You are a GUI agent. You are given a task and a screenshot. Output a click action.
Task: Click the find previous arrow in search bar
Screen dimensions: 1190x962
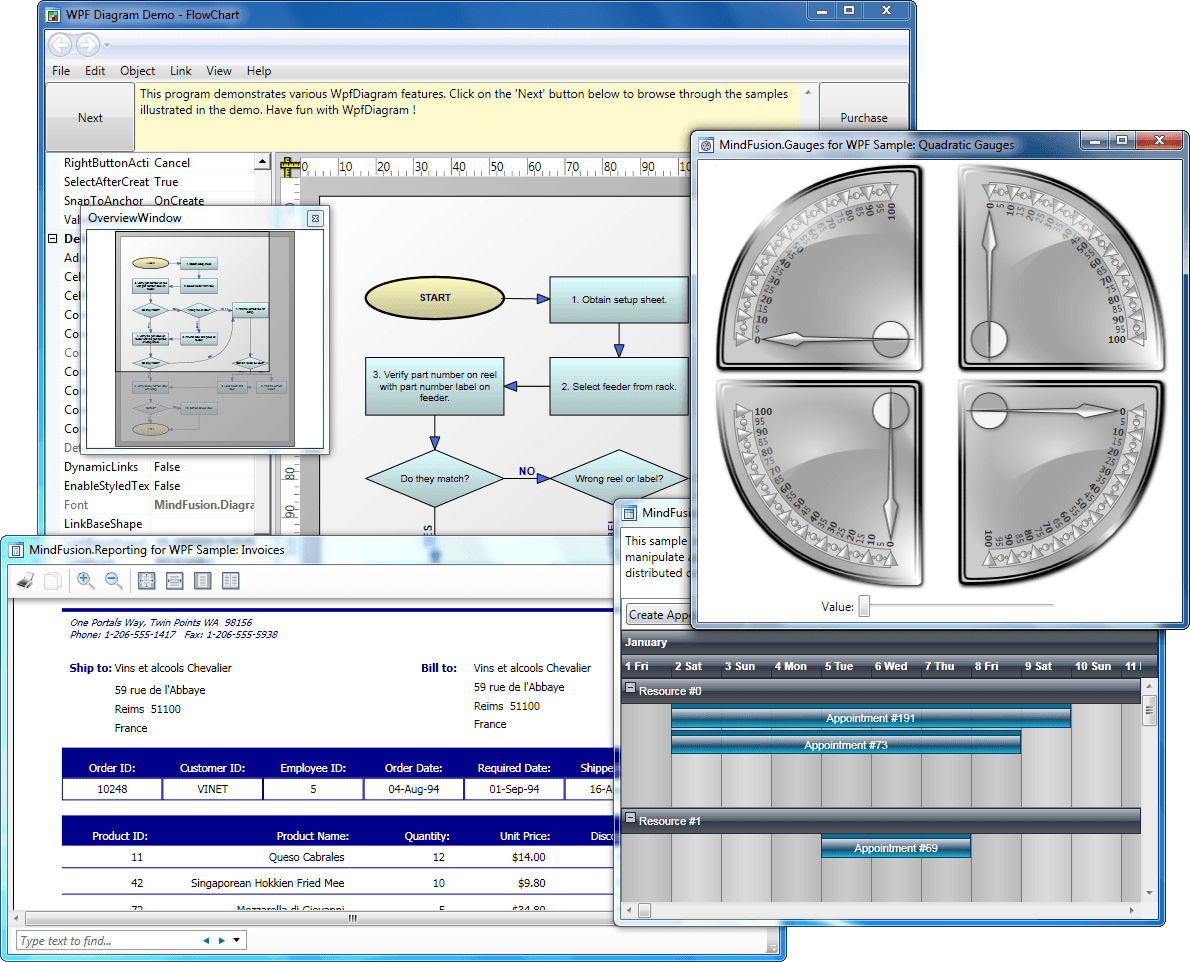click(206, 941)
